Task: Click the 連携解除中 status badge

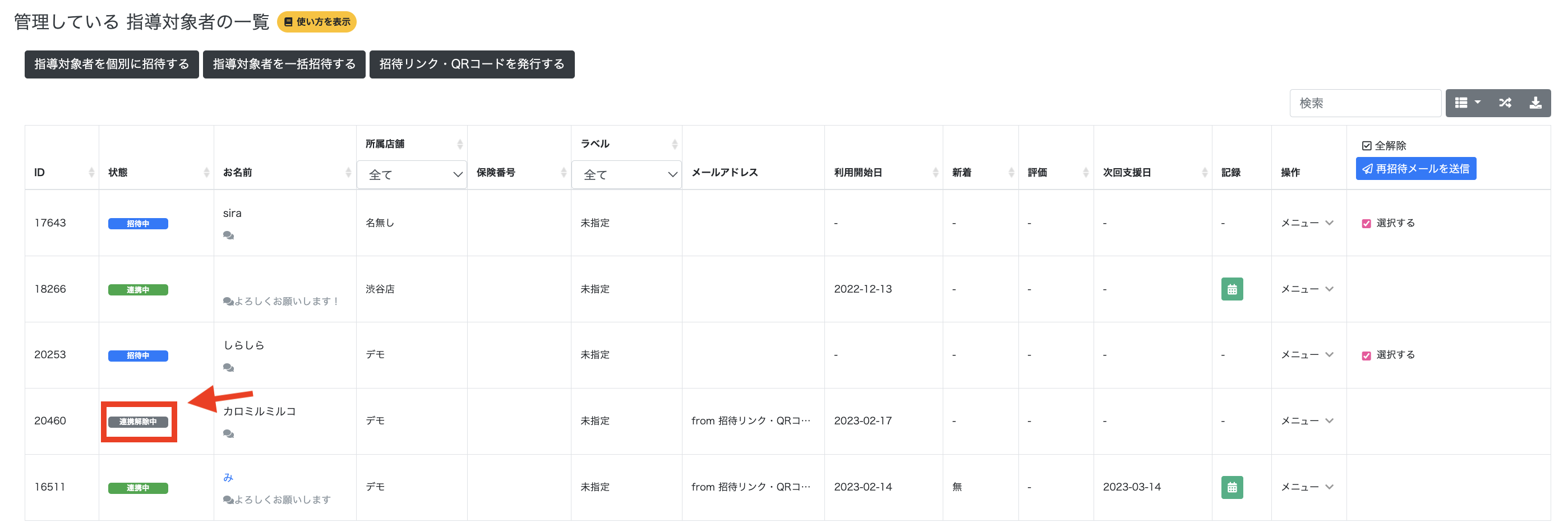Action: pyautogui.click(x=138, y=422)
